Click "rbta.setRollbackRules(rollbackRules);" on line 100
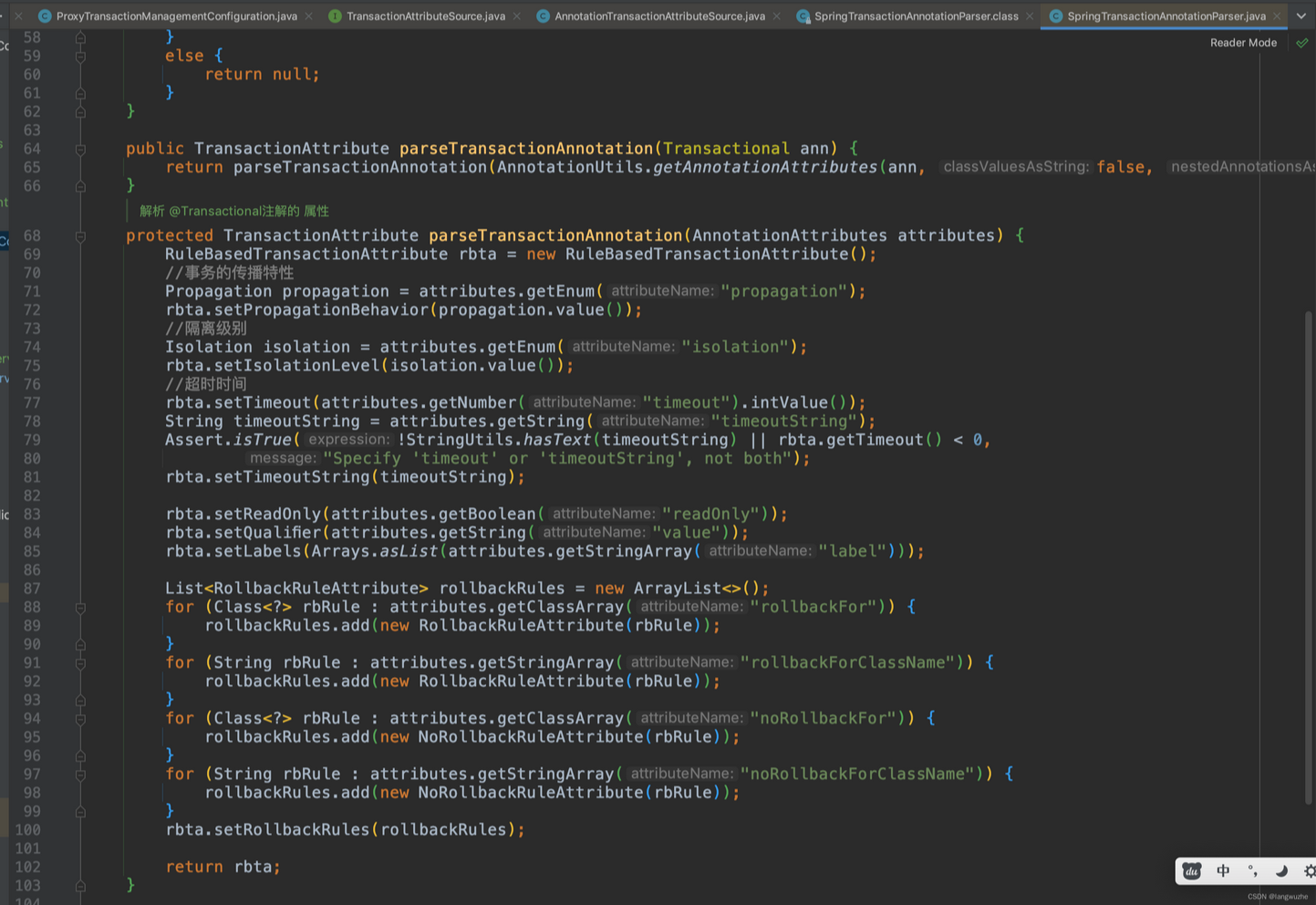The image size is (1316, 905). click(x=346, y=830)
